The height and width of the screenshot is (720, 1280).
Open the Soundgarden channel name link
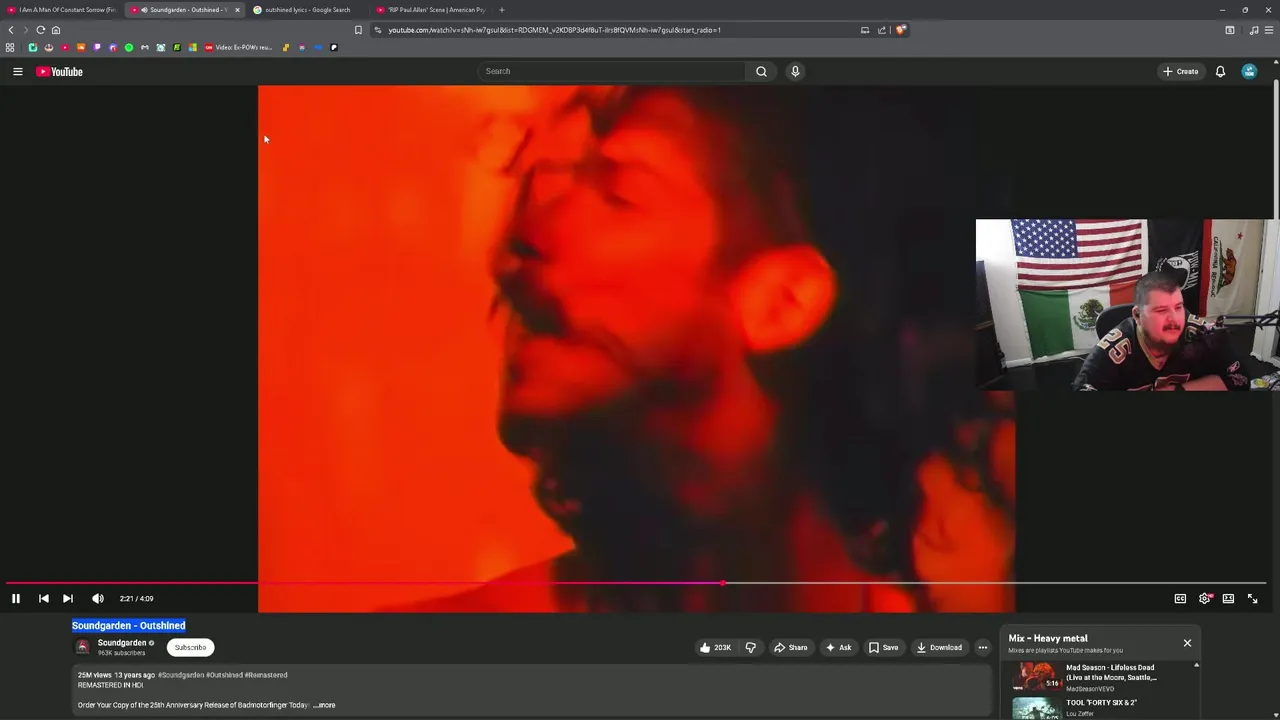tap(122, 643)
